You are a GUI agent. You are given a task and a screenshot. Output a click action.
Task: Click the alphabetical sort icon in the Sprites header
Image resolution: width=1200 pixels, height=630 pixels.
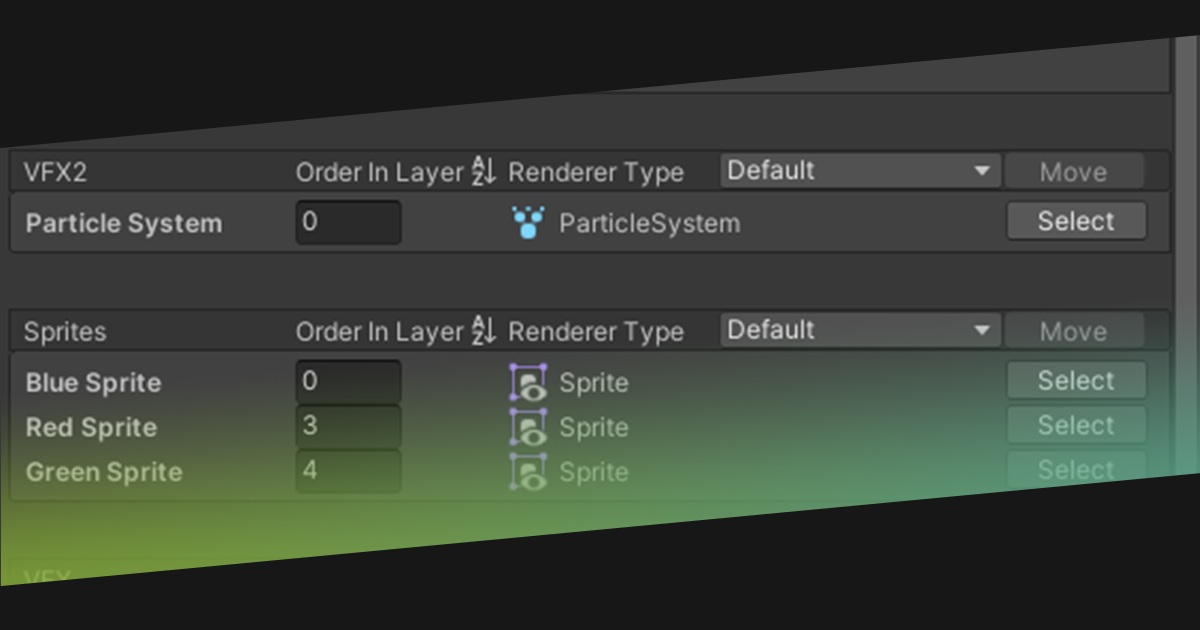pyautogui.click(x=484, y=330)
